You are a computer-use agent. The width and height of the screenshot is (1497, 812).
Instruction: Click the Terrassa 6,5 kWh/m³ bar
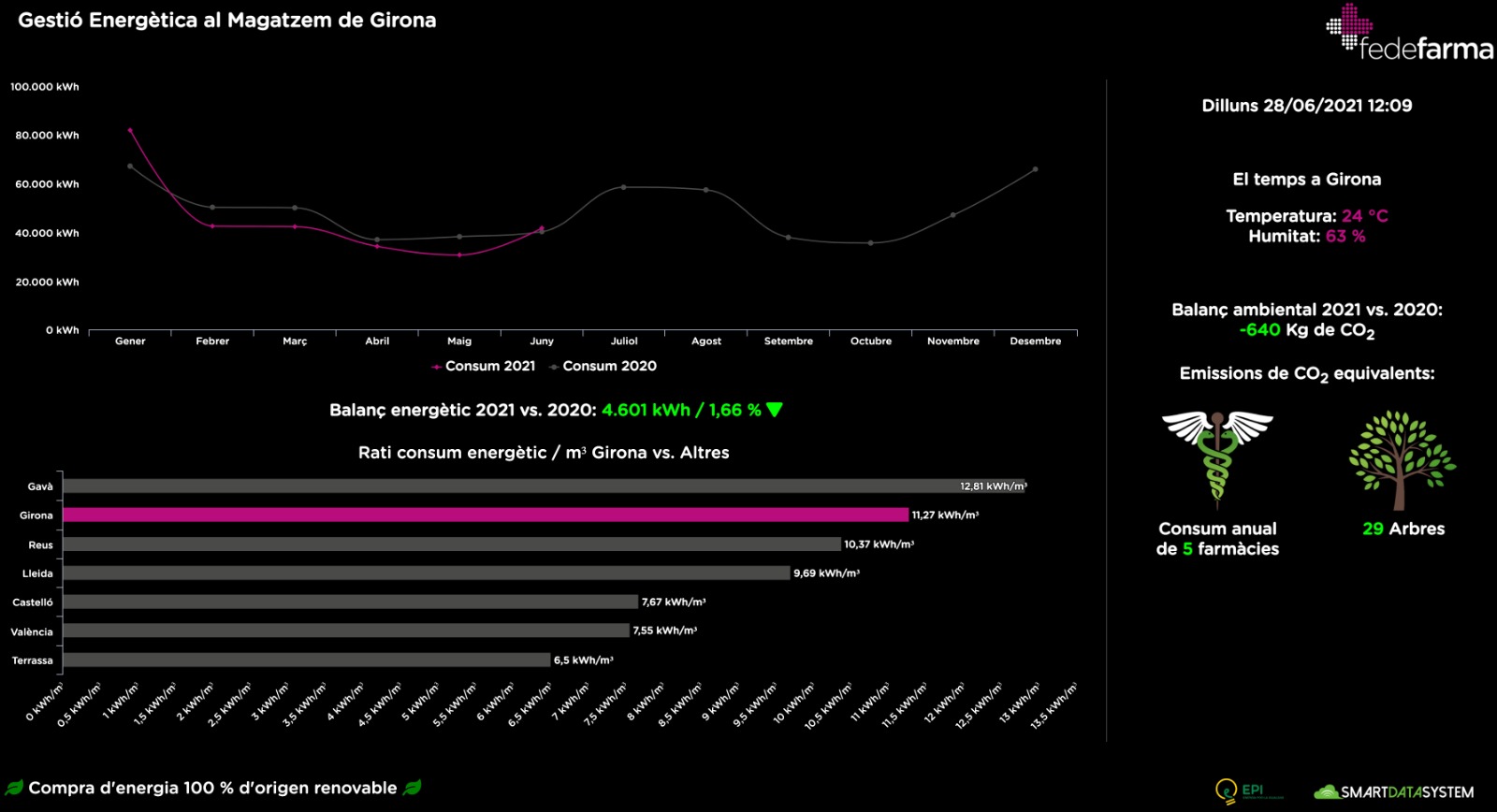pos(306,660)
